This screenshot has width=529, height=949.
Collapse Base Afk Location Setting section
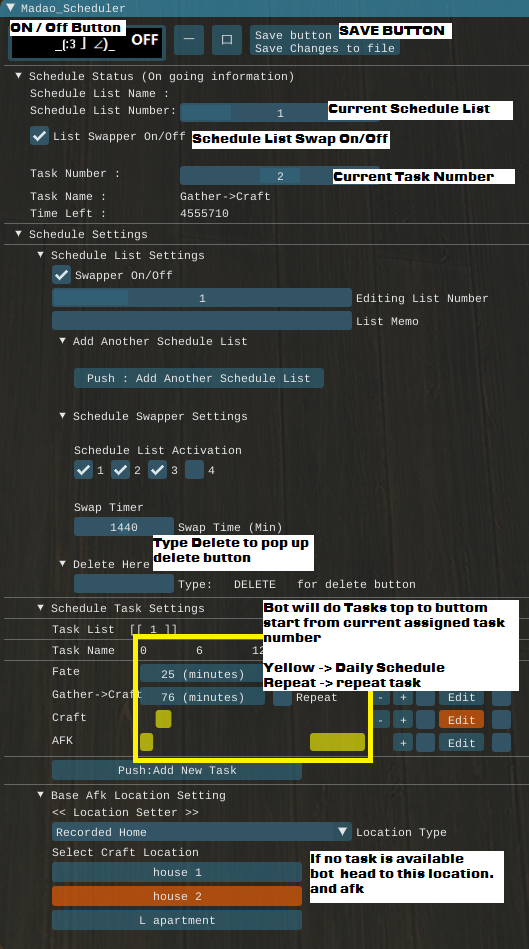(x=41, y=795)
